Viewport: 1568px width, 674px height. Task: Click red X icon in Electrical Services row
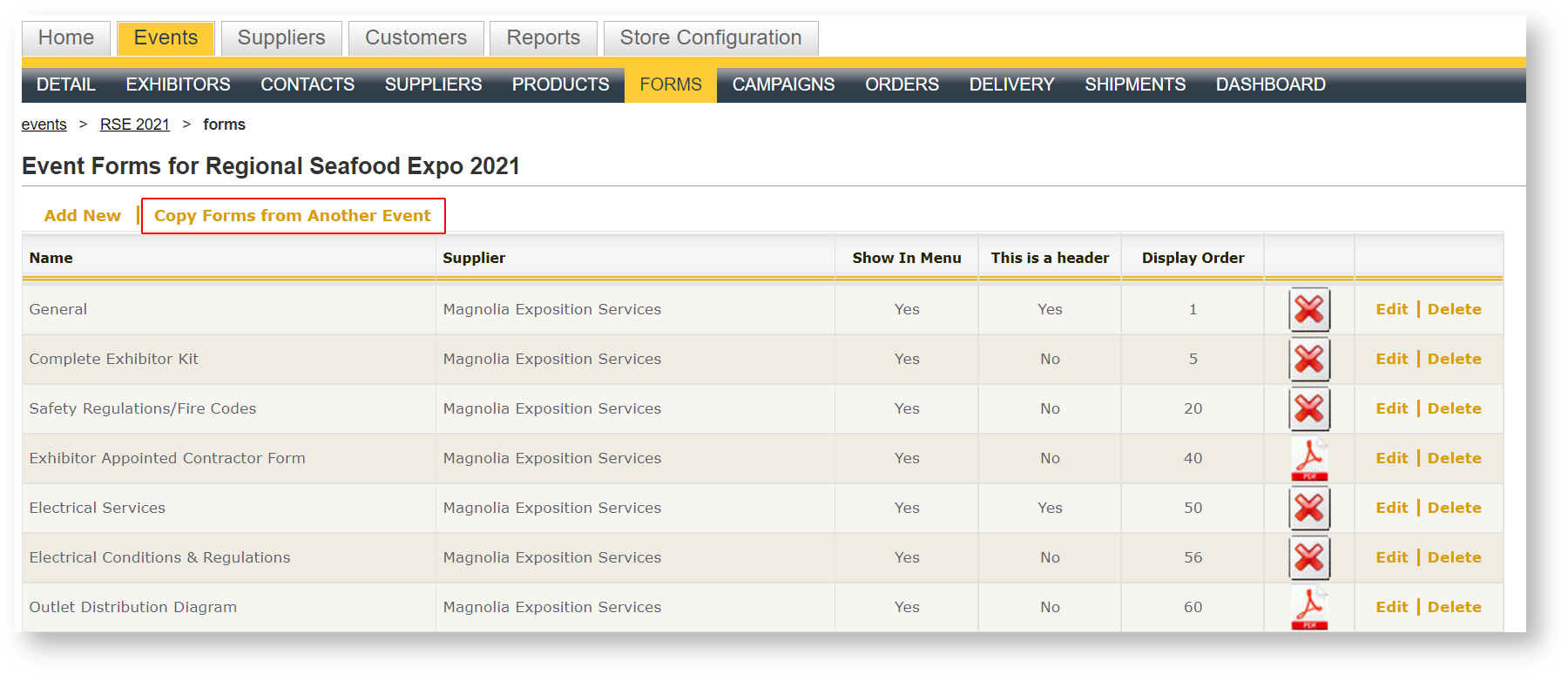pyautogui.click(x=1308, y=508)
